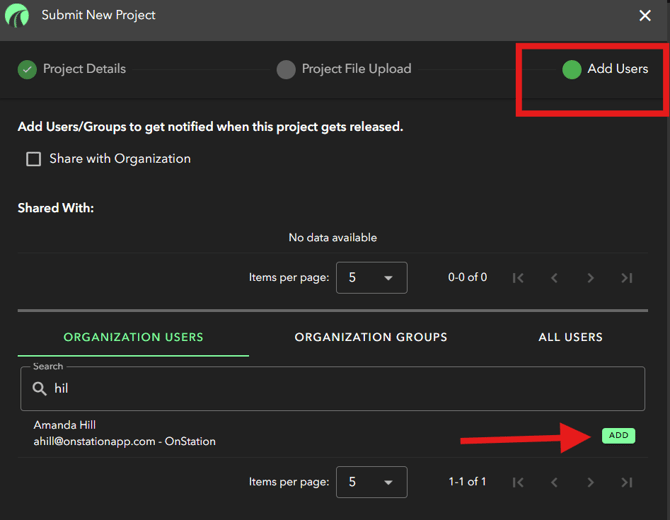Close the Submit New Project dialog
The image size is (670, 520).
[x=645, y=16]
